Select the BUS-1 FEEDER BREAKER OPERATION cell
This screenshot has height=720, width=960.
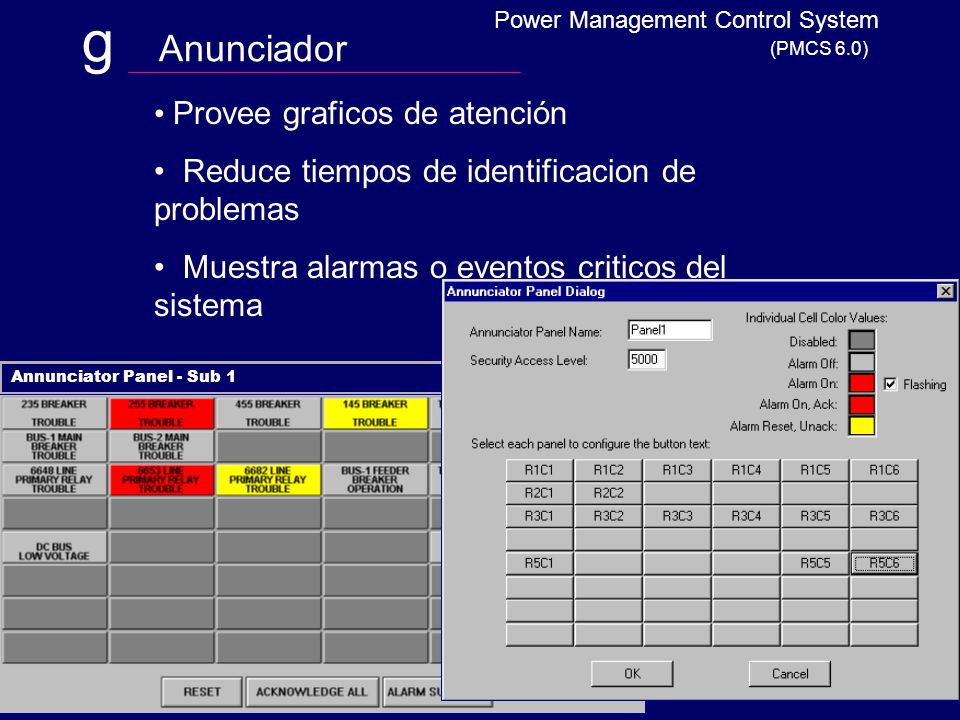click(375, 479)
